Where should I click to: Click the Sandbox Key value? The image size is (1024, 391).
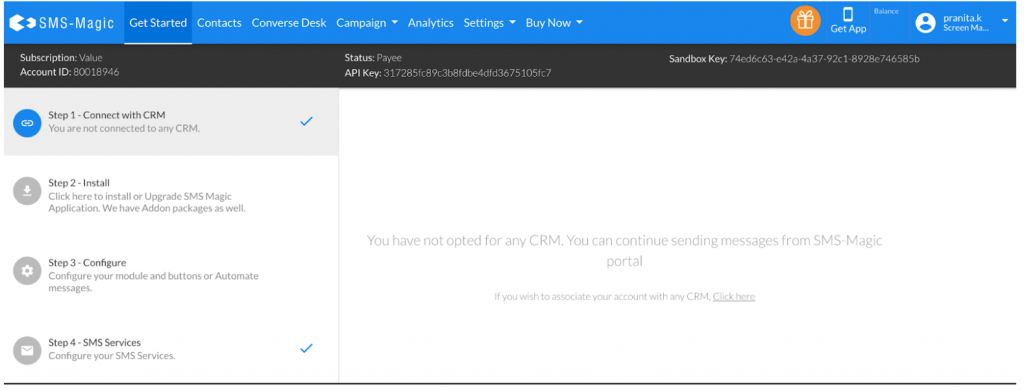(x=824, y=59)
